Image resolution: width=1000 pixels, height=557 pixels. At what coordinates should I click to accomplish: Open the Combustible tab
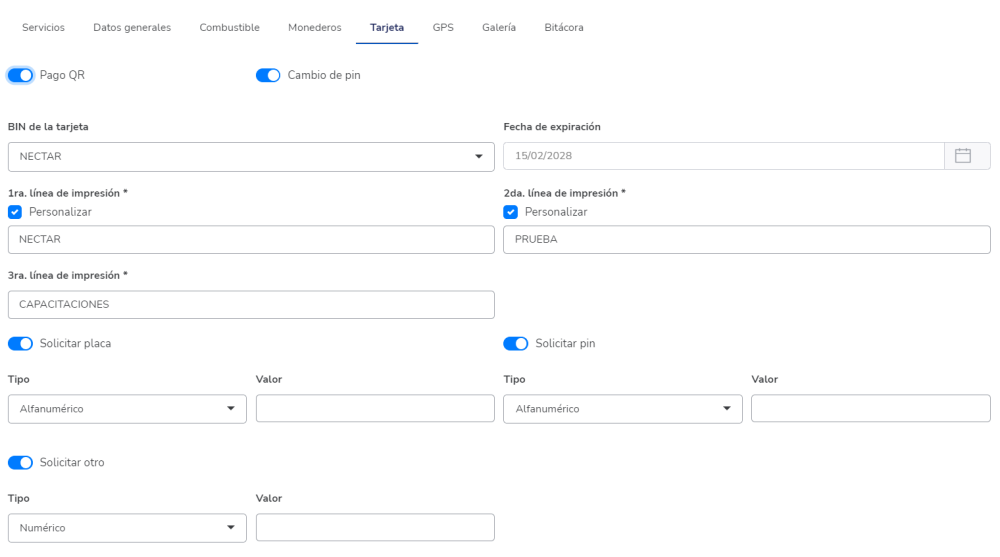click(x=230, y=28)
